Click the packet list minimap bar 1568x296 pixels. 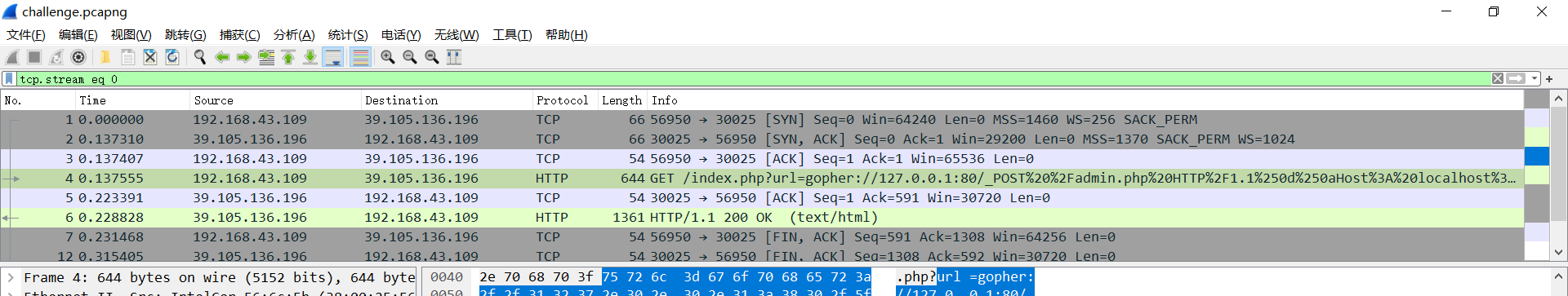pyautogui.click(x=1537, y=176)
